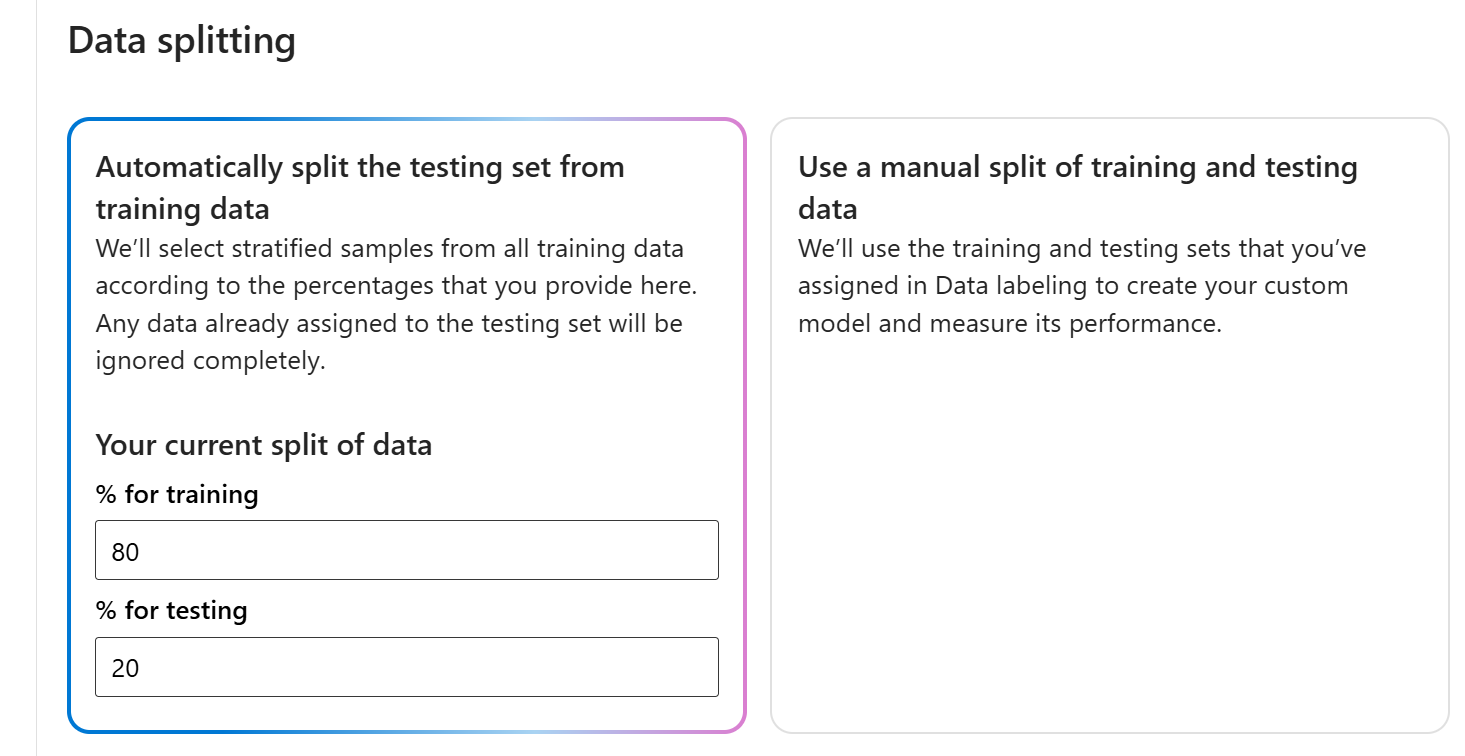Click the "Your current split of data" subheading

(263, 444)
